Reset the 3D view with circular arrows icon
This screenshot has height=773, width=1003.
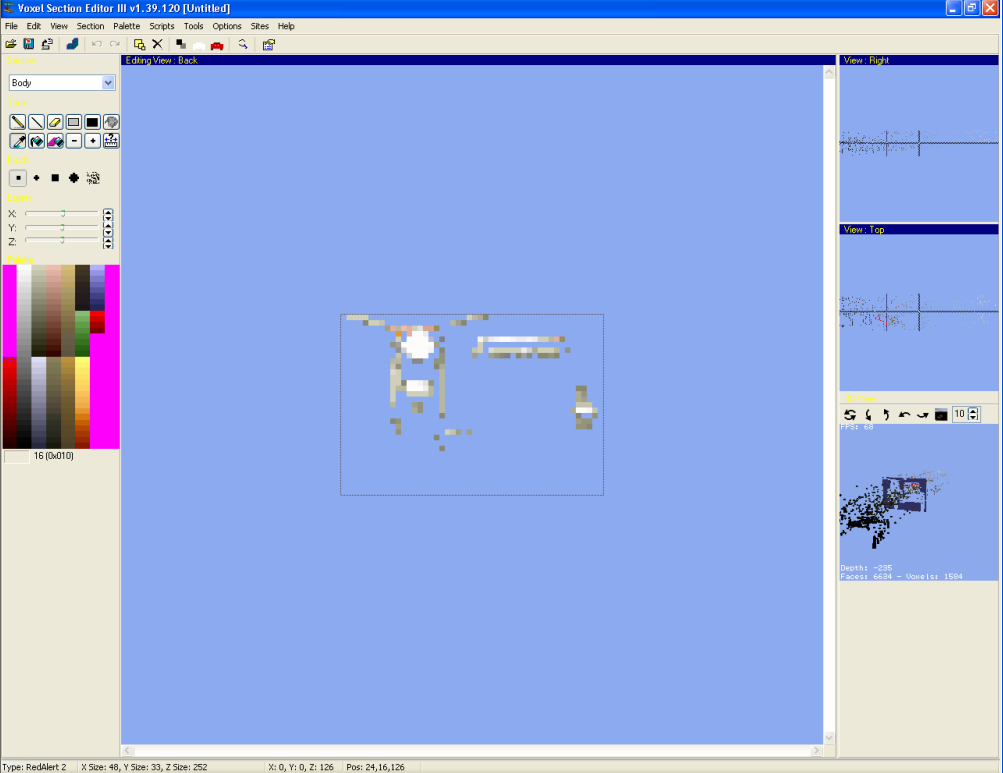850,415
